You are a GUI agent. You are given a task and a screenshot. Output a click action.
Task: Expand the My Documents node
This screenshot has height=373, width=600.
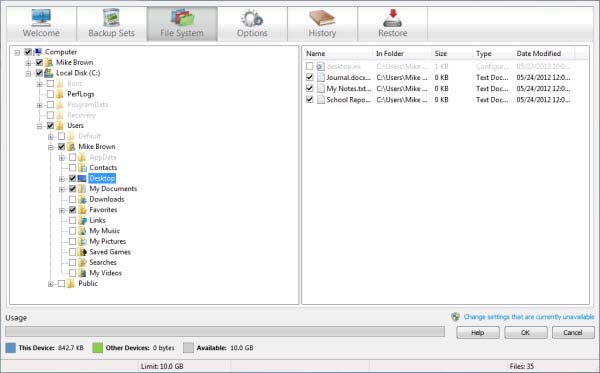[x=62, y=189]
